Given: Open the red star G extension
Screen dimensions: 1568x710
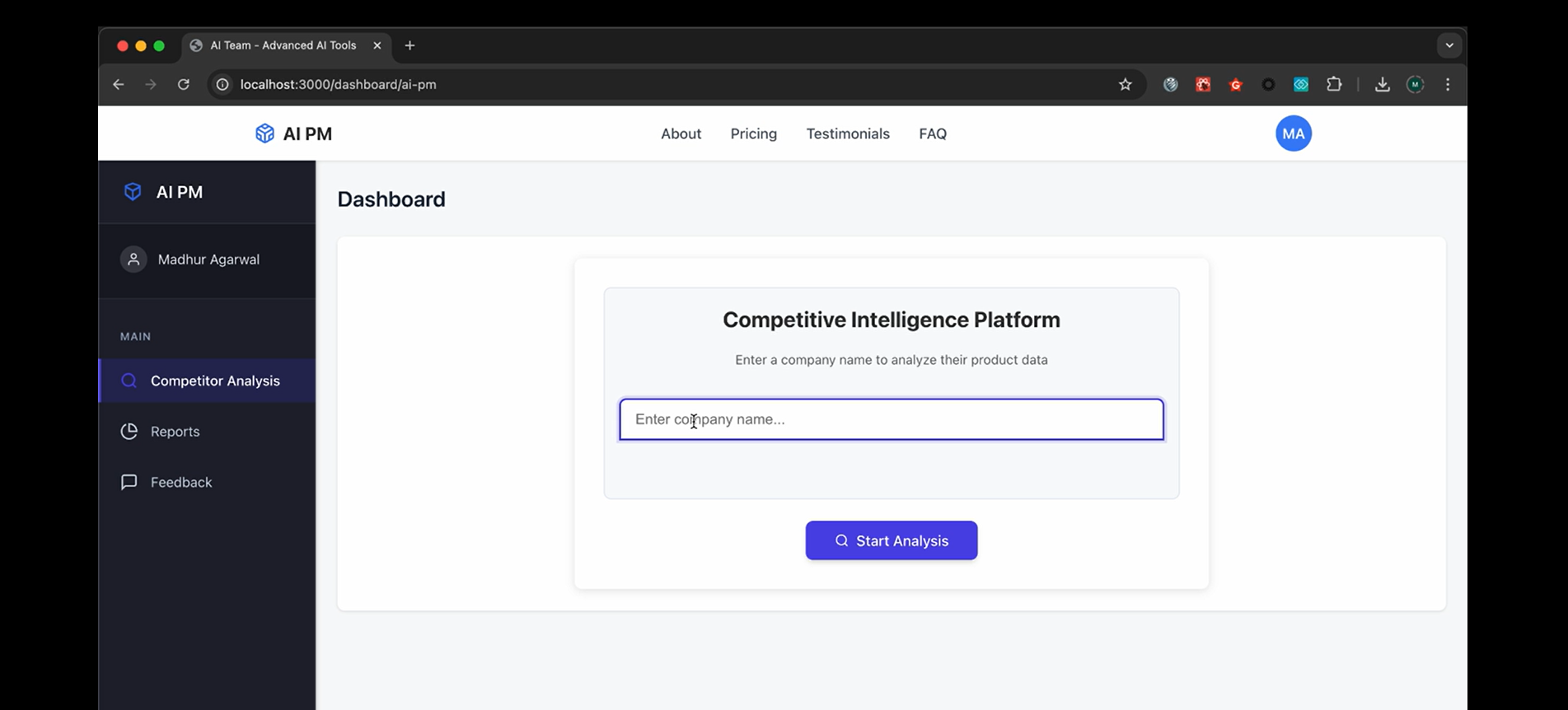Looking at the screenshot, I should coord(1236,84).
